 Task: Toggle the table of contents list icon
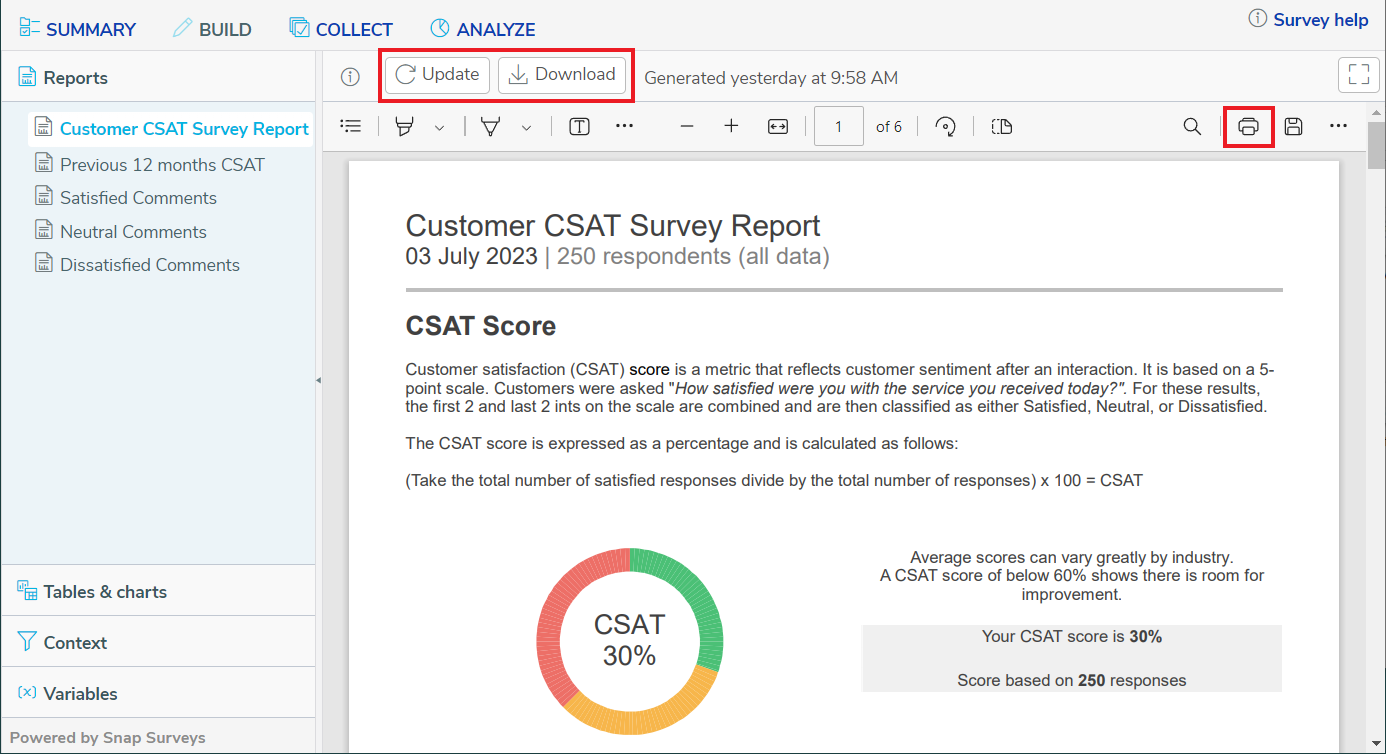[350, 126]
